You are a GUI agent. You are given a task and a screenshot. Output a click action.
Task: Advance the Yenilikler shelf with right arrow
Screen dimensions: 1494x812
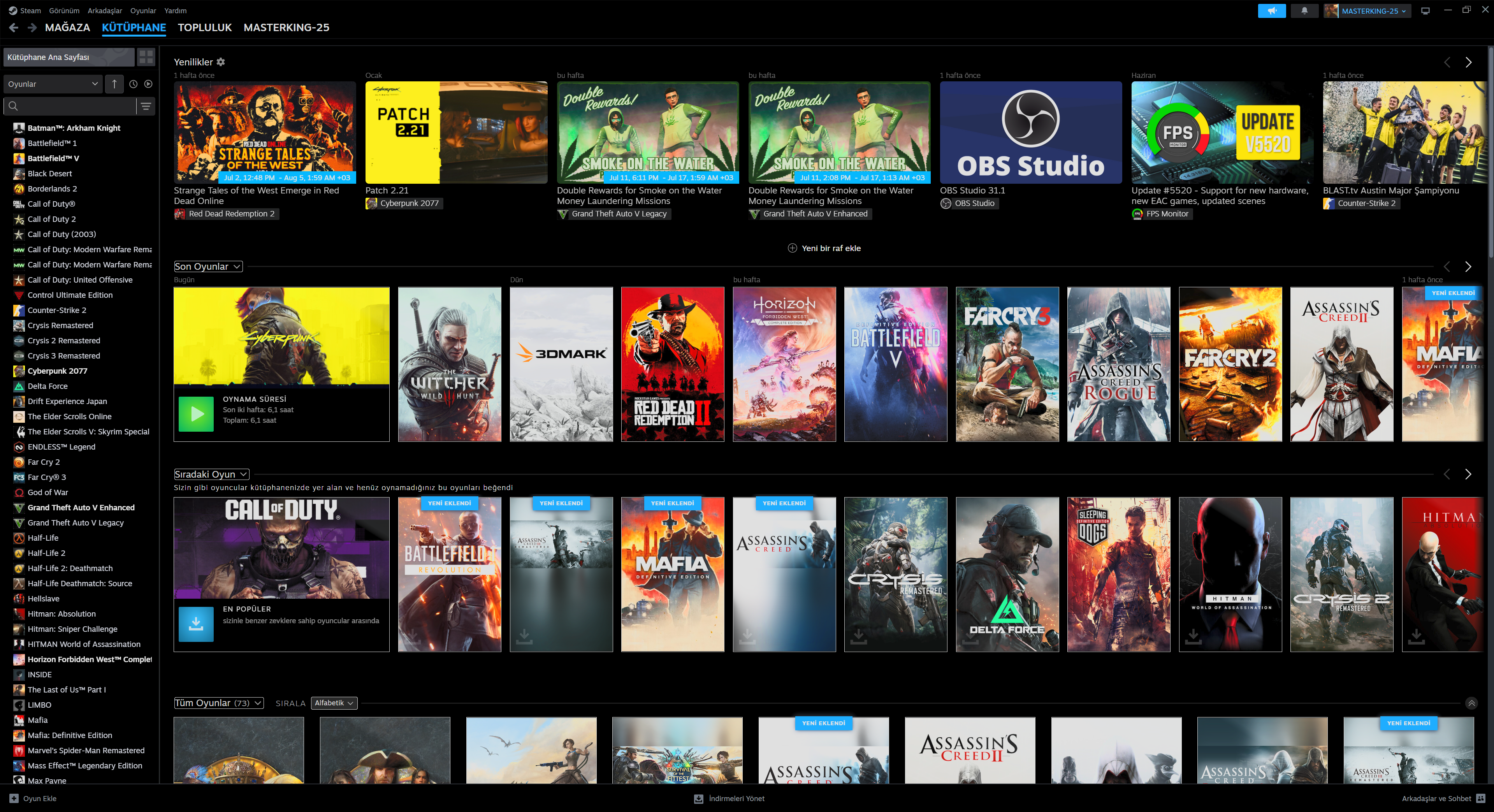[x=1468, y=62]
